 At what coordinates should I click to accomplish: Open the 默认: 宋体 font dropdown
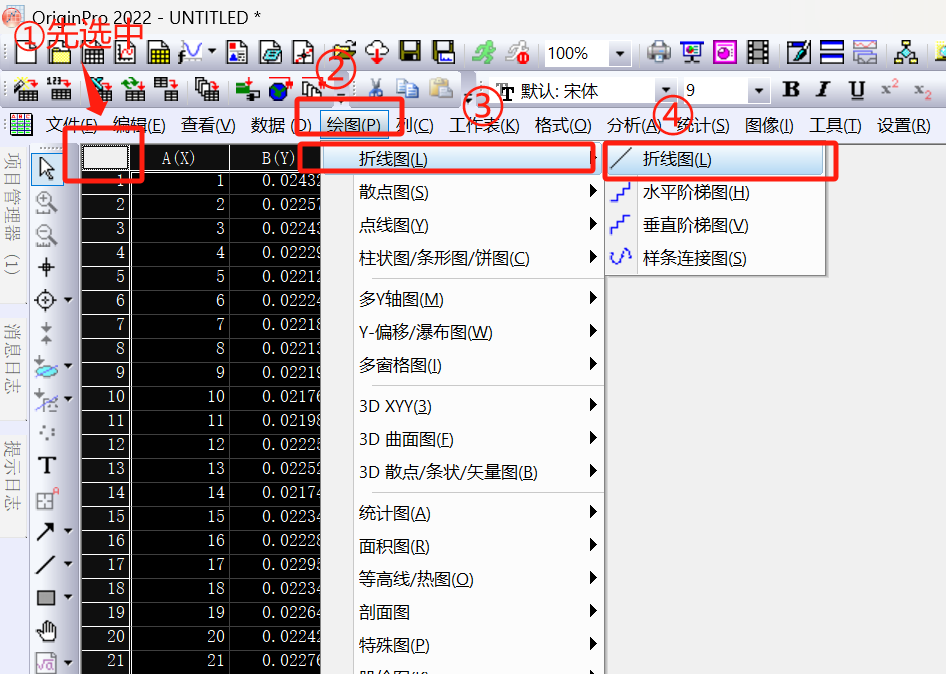(x=666, y=91)
